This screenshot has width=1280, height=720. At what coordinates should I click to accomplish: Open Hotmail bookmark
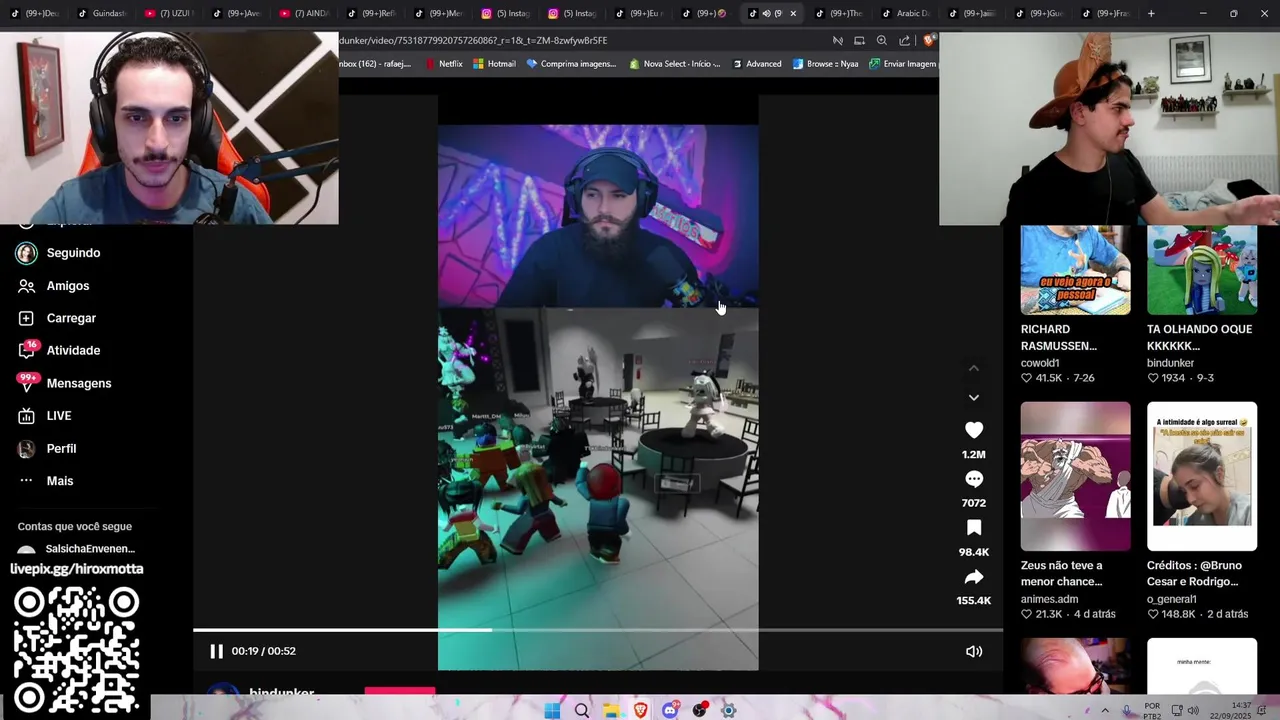[x=495, y=64]
